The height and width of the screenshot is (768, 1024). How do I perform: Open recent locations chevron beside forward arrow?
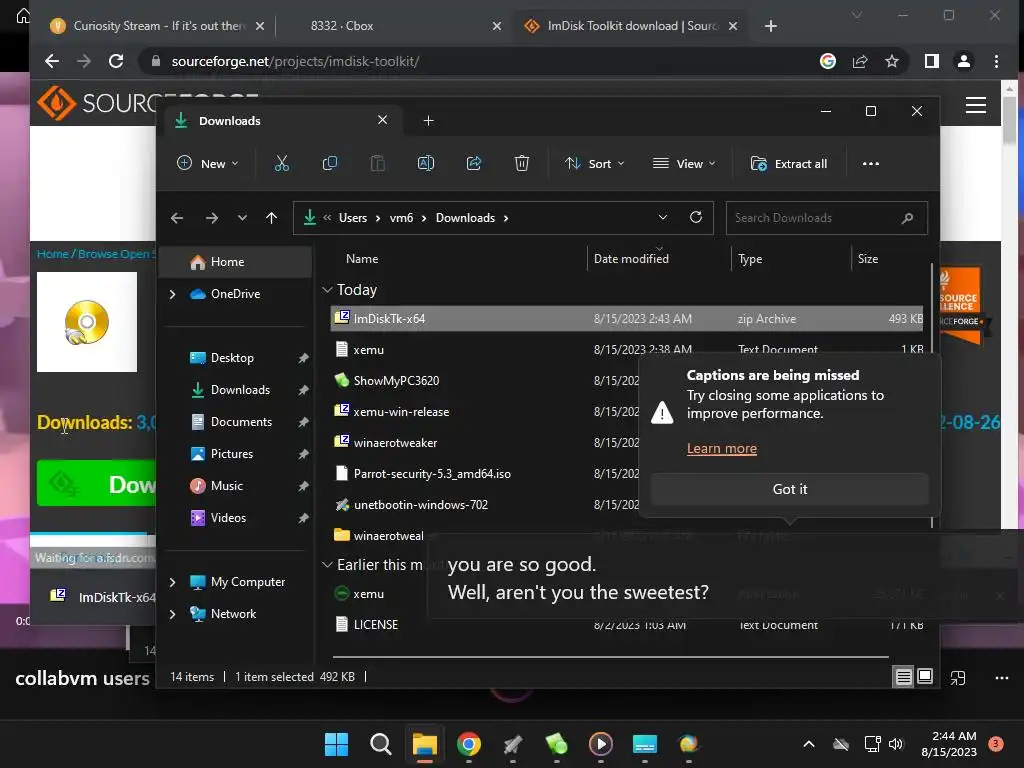[242, 218]
